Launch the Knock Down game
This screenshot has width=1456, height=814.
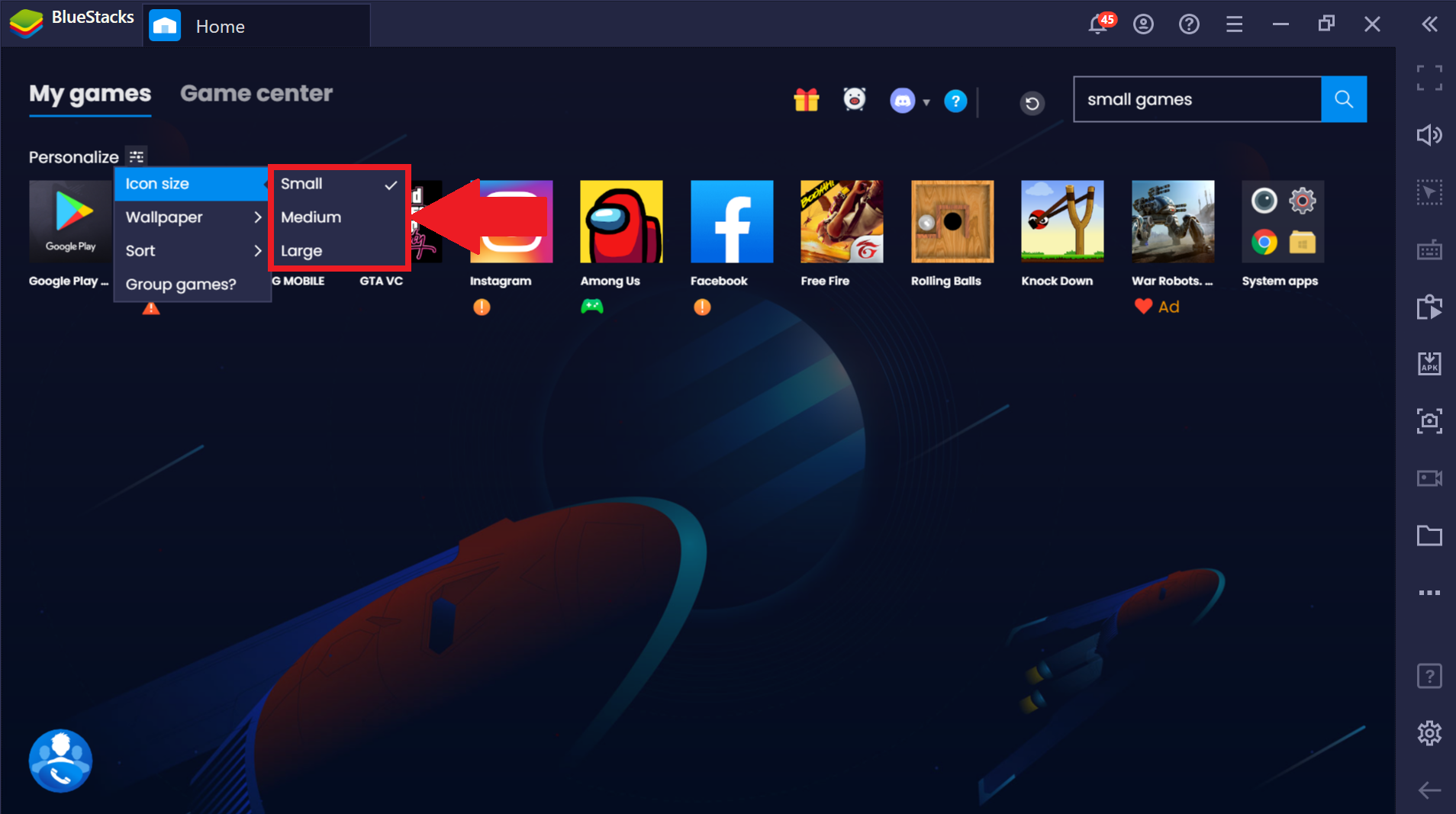1062,222
